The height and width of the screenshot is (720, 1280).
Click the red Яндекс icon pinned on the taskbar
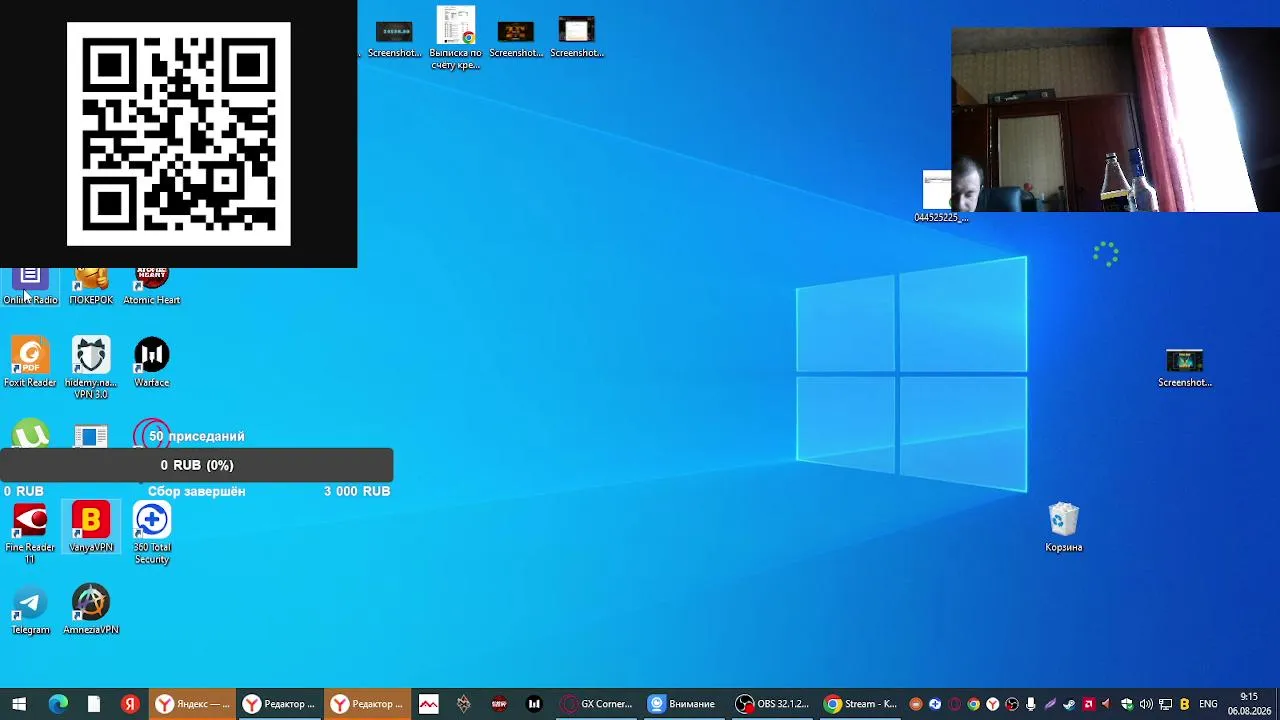pos(130,704)
